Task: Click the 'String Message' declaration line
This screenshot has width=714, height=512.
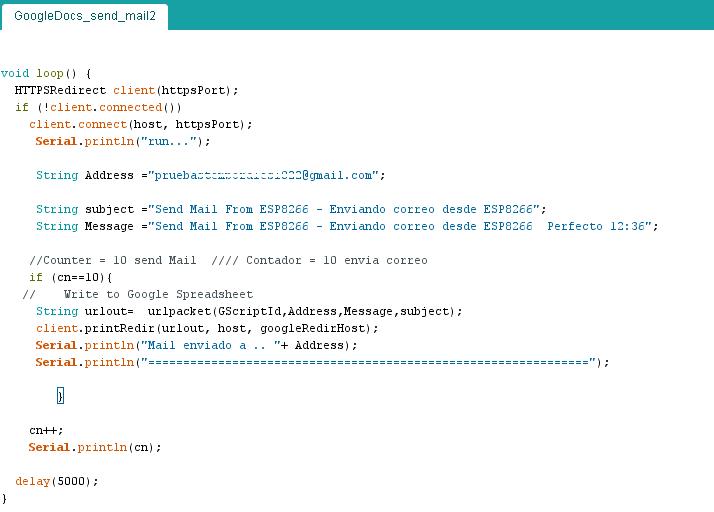Action: 347,226
